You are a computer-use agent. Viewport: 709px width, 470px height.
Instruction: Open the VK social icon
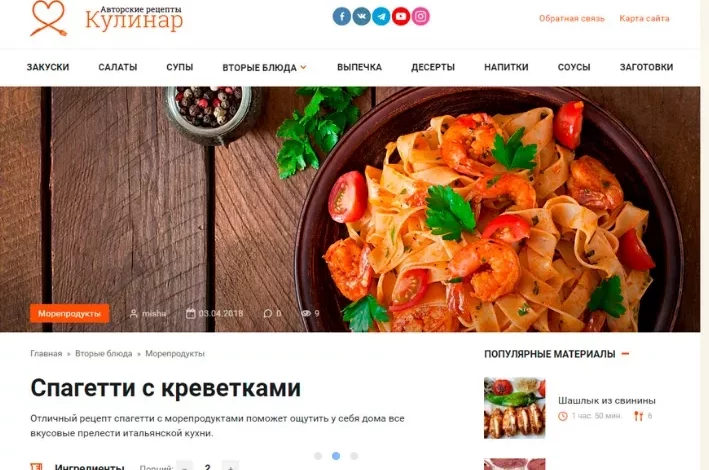[362, 17]
